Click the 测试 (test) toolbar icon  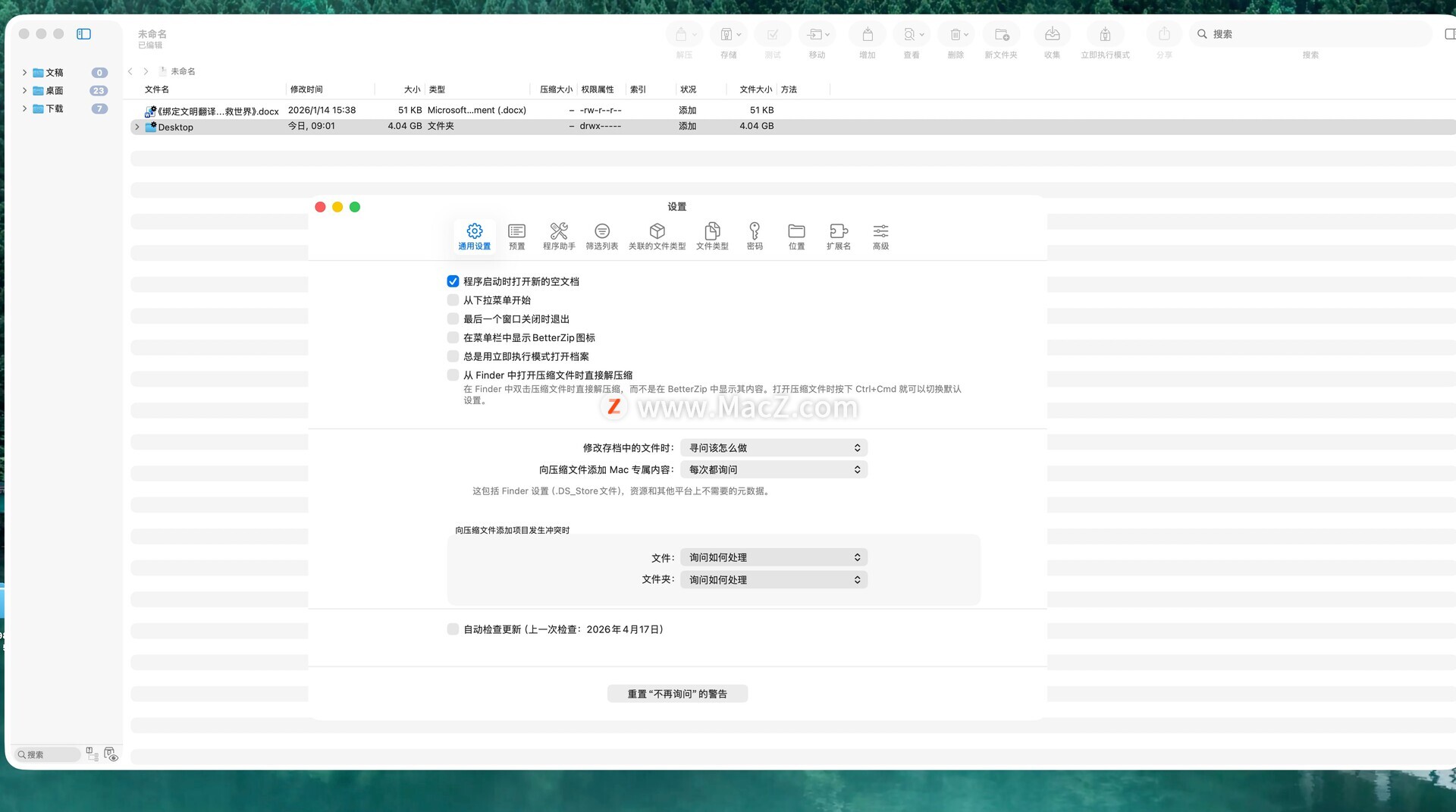pyautogui.click(x=773, y=34)
